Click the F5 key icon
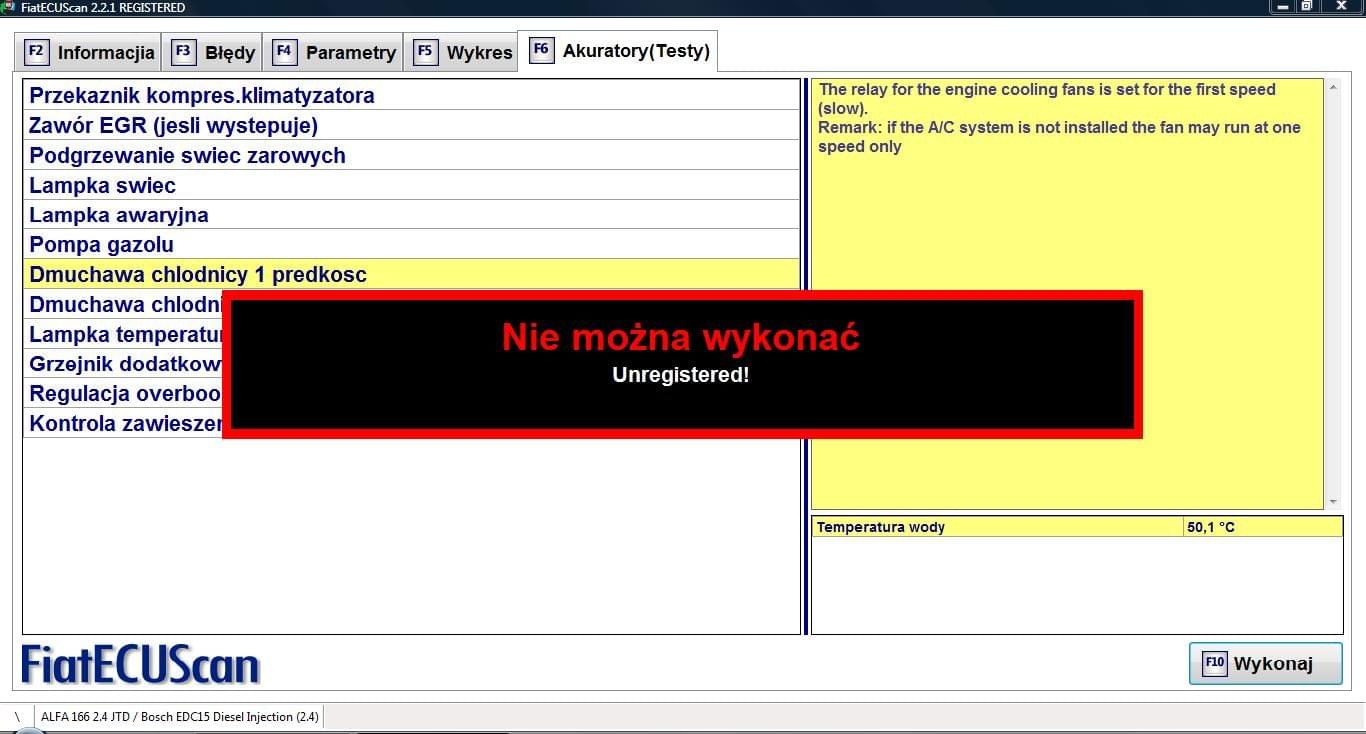The height and width of the screenshot is (734, 1366). coord(426,51)
